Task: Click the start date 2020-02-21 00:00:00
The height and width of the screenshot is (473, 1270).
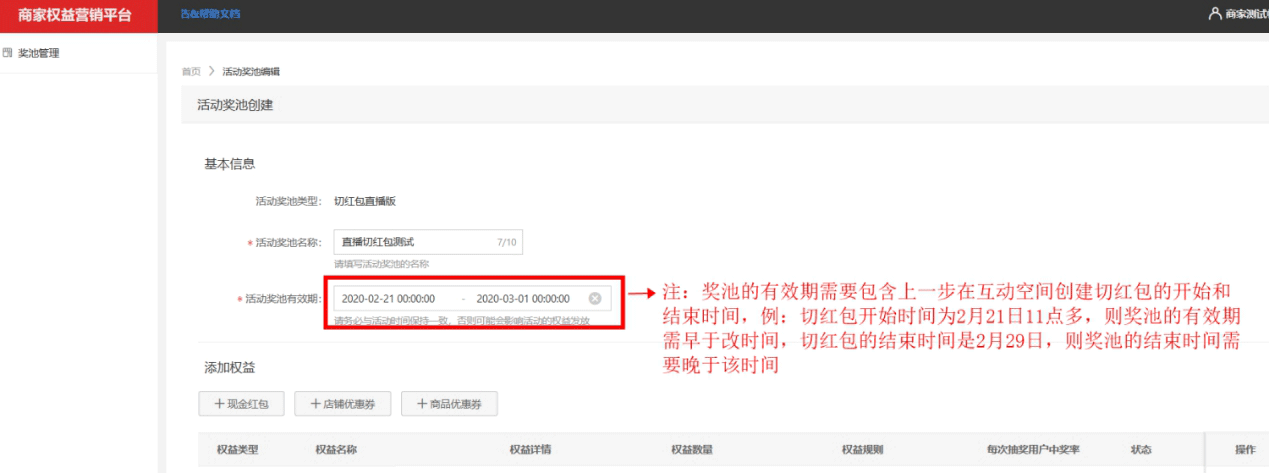Action: (x=388, y=298)
